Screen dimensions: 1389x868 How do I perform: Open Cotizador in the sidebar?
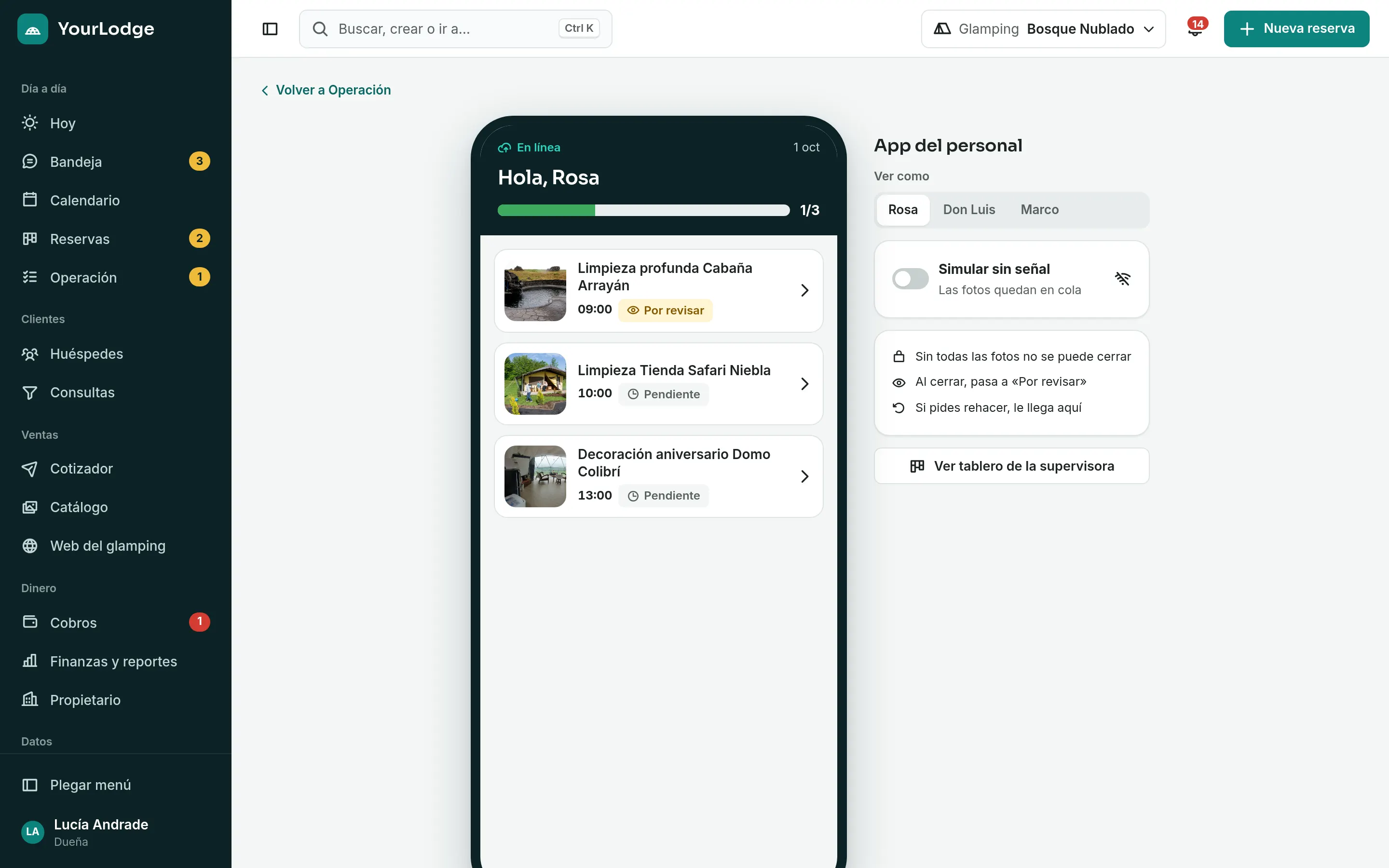point(115,468)
